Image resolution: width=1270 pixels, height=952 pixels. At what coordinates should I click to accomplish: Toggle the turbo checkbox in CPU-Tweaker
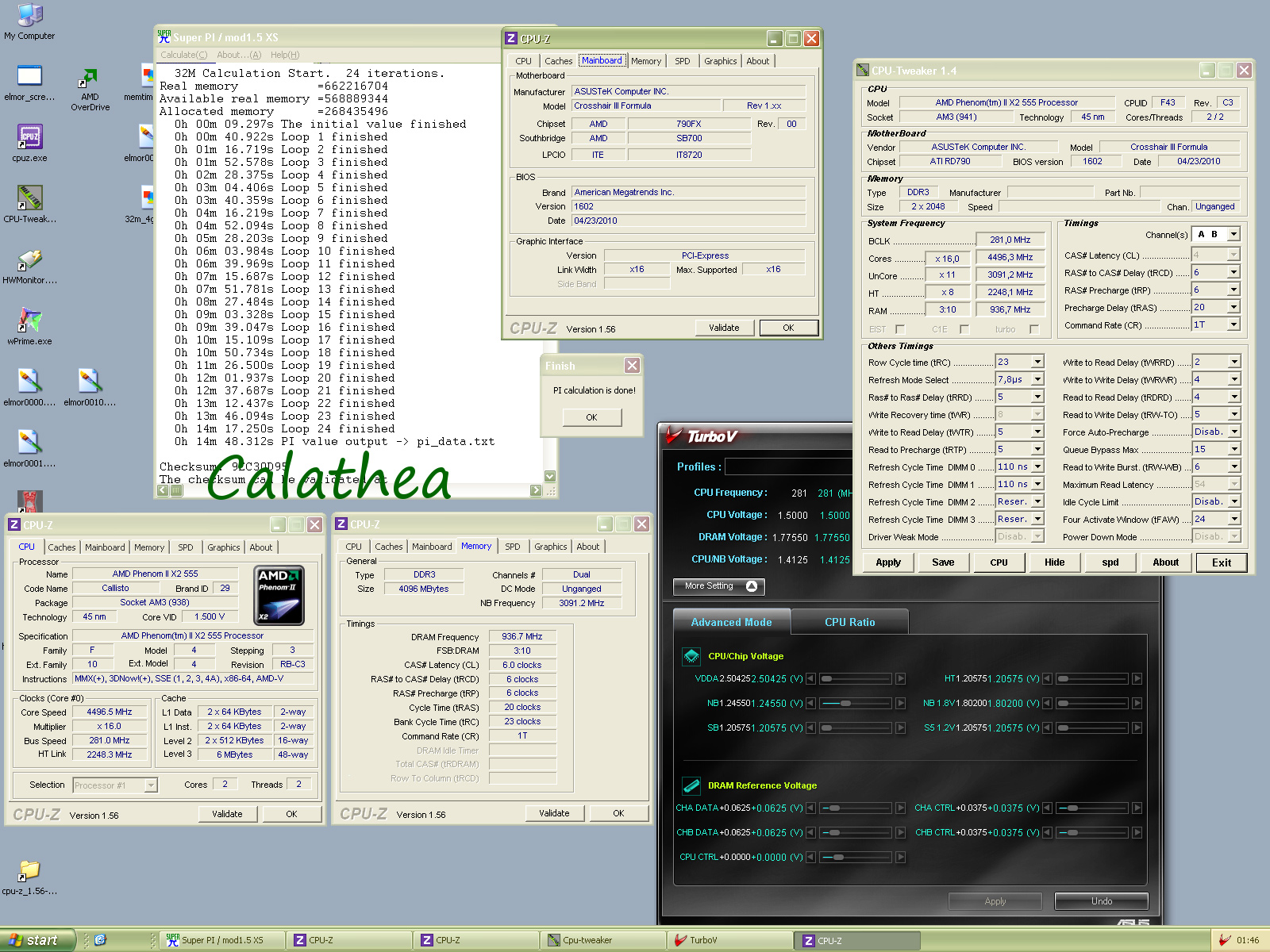pos(1034,329)
